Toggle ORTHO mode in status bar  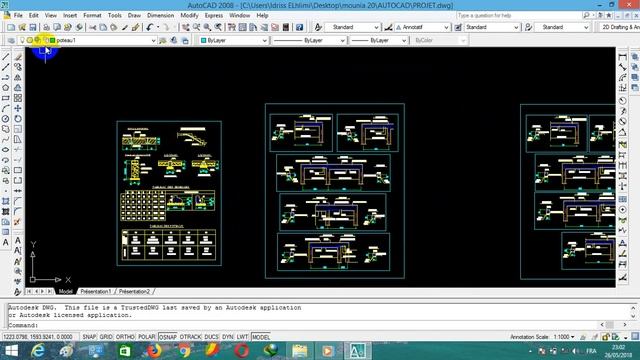tap(125, 337)
